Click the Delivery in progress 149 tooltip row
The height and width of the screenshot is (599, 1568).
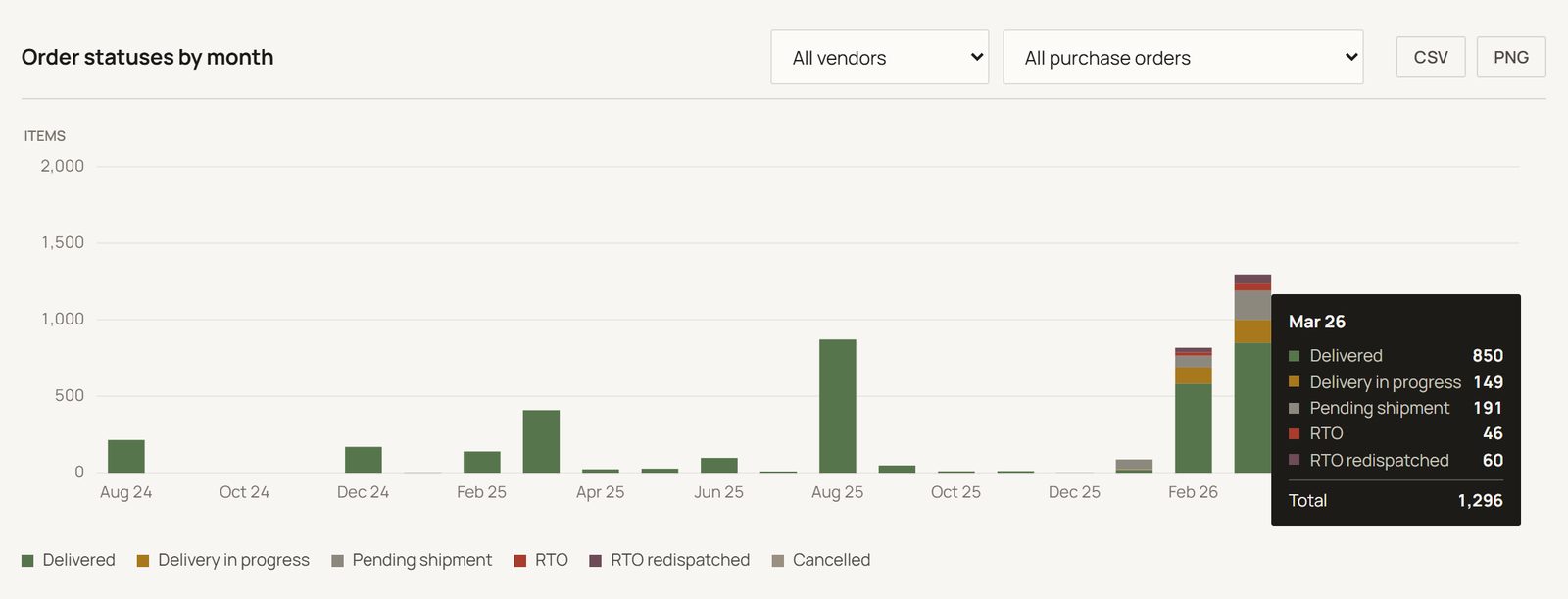point(1396,382)
